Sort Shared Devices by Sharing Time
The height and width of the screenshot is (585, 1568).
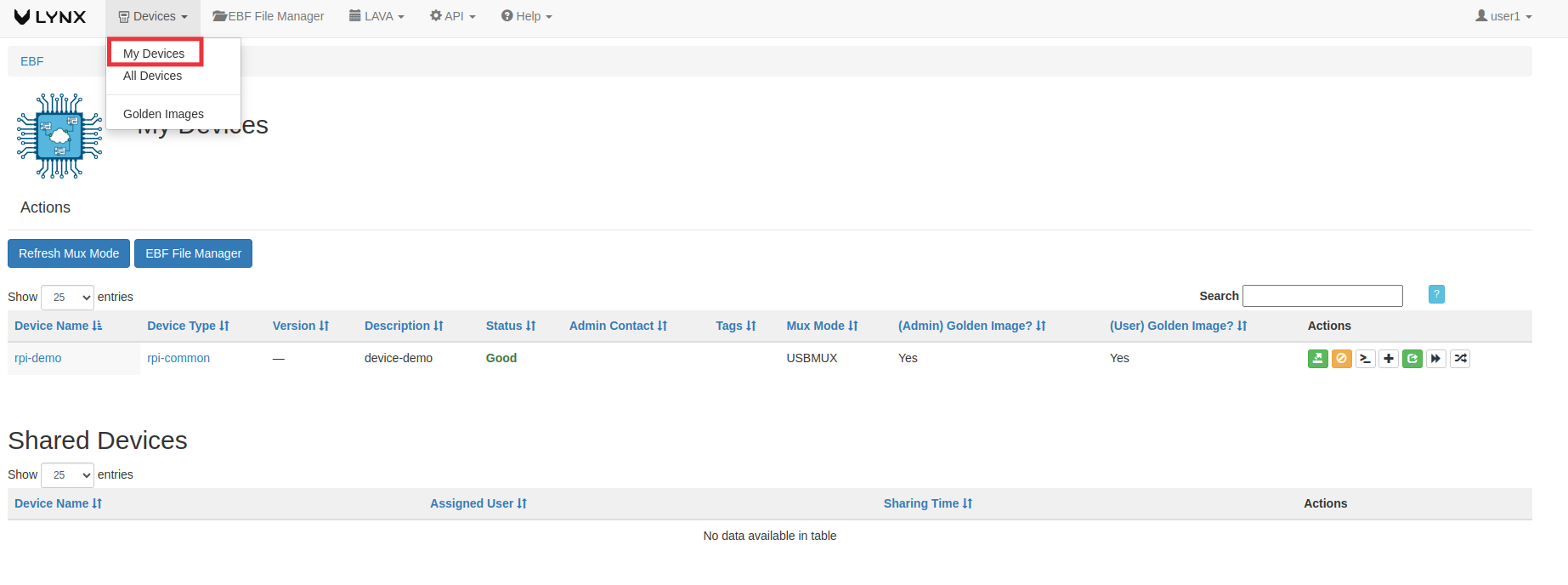[x=928, y=503]
